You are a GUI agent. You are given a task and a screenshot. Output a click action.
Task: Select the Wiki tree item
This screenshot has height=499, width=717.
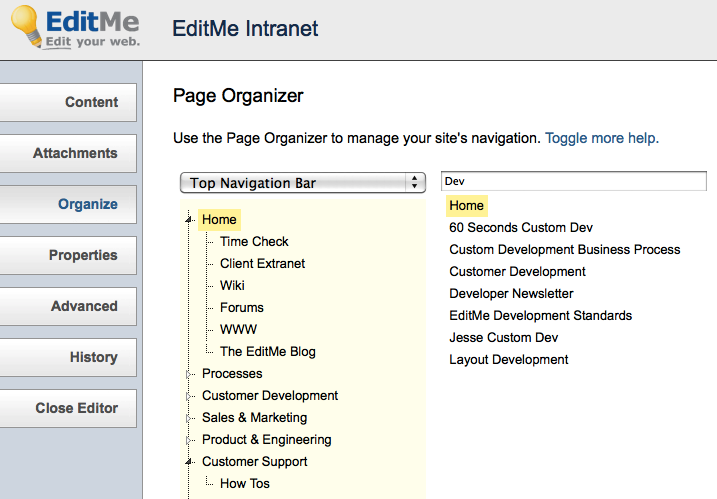(232, 285)
